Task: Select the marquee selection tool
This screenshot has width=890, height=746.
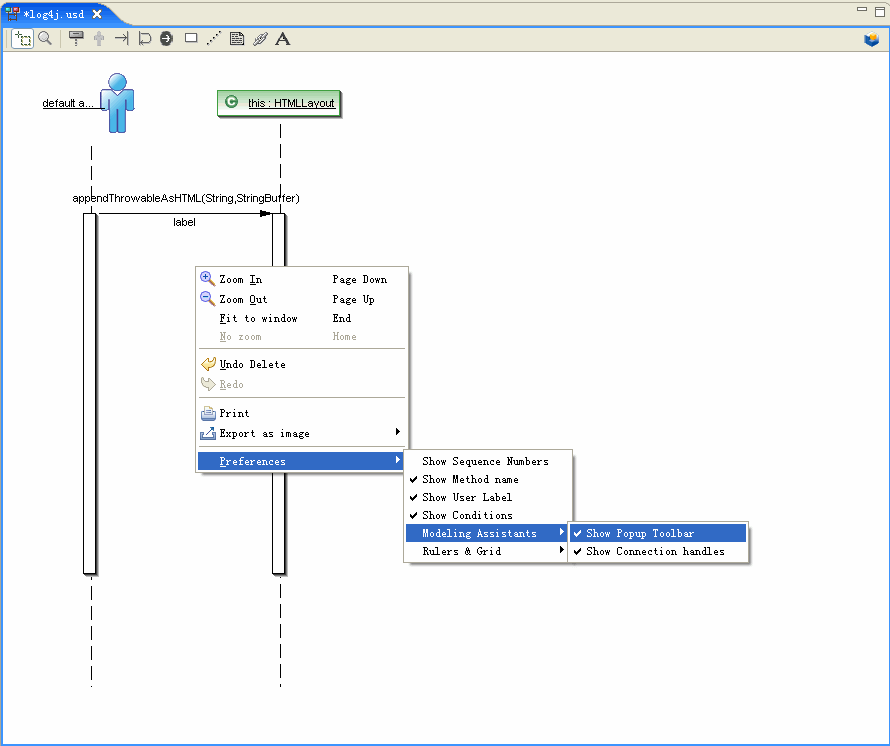Action: point(23,39)
